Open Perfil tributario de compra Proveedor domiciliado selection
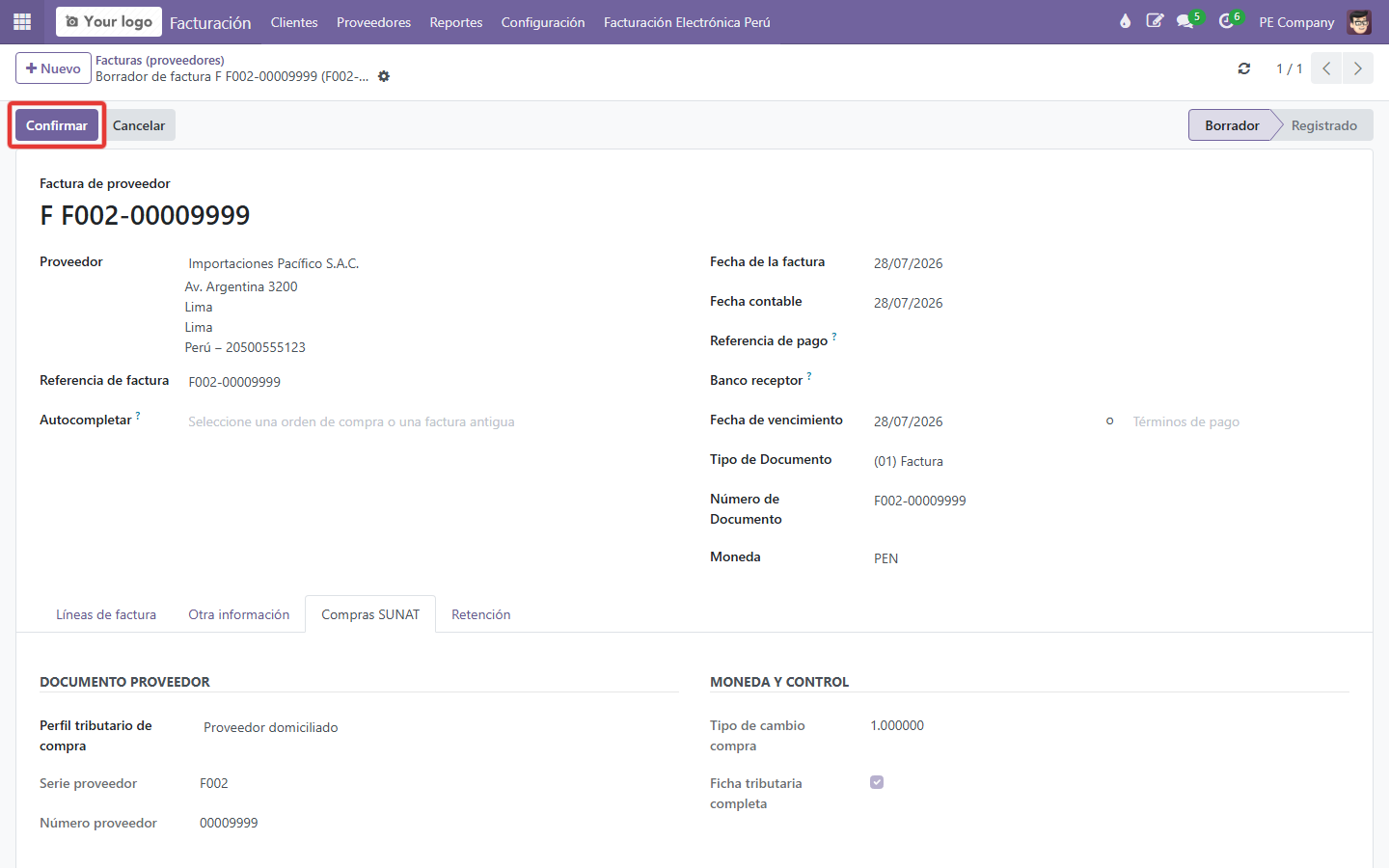The height and width of the screenshot is (868, 1389). [x=440, y=727]
